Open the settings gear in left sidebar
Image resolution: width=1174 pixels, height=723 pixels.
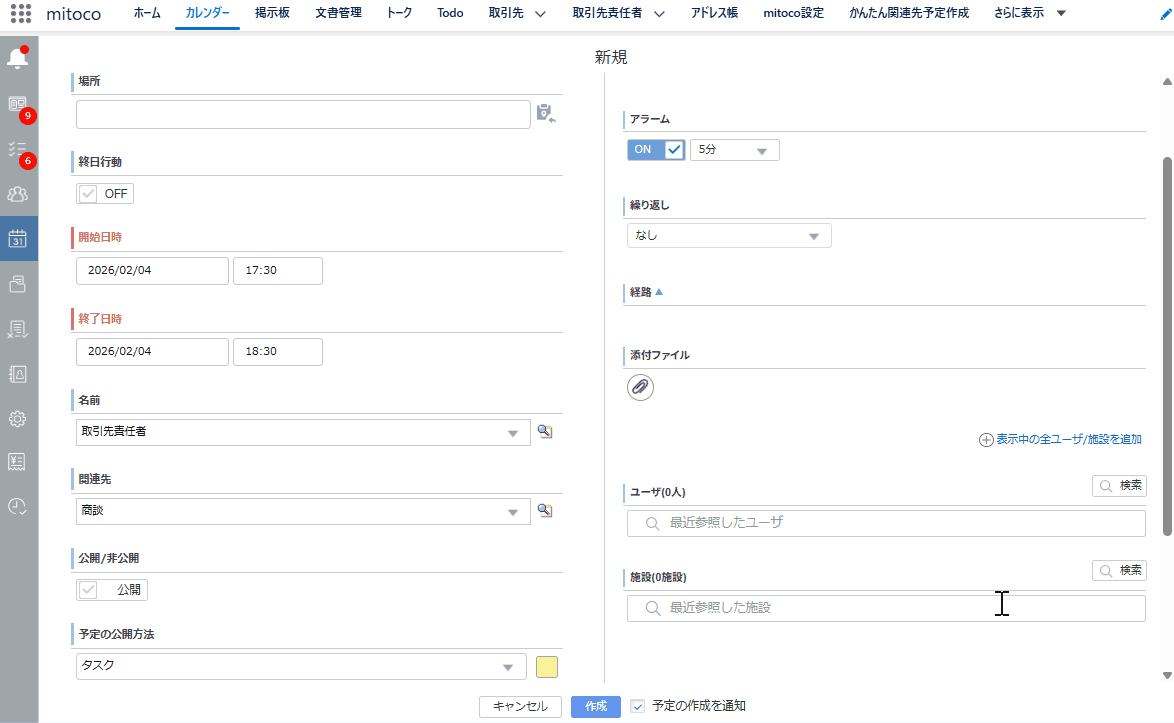coord(18,418)
